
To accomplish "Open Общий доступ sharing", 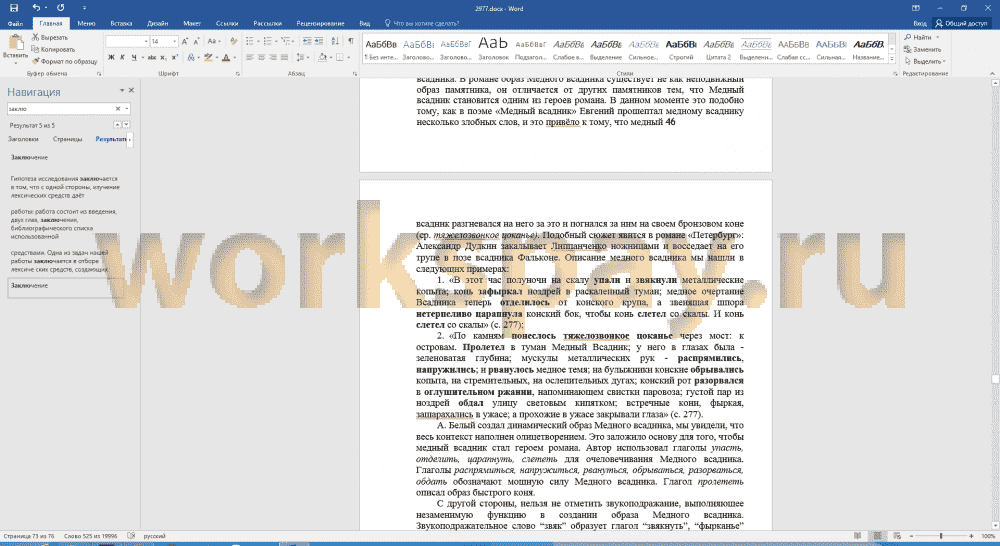I will [x=961, y=23].
